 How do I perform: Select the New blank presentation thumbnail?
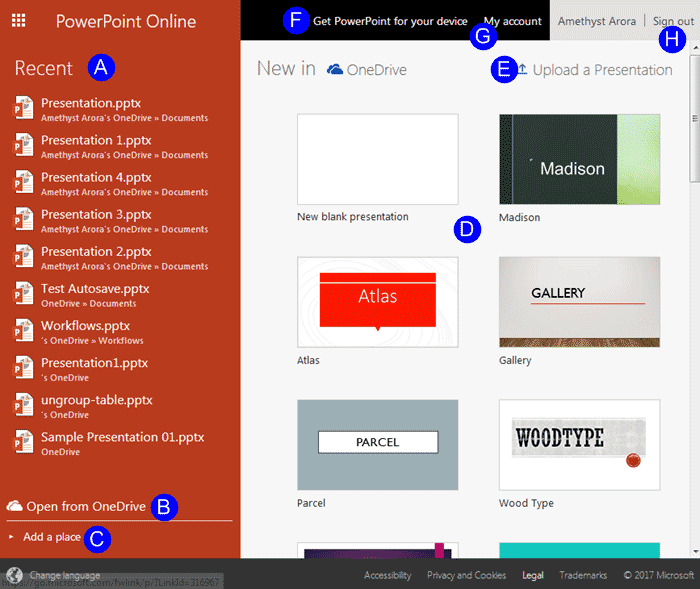[378, 159]
